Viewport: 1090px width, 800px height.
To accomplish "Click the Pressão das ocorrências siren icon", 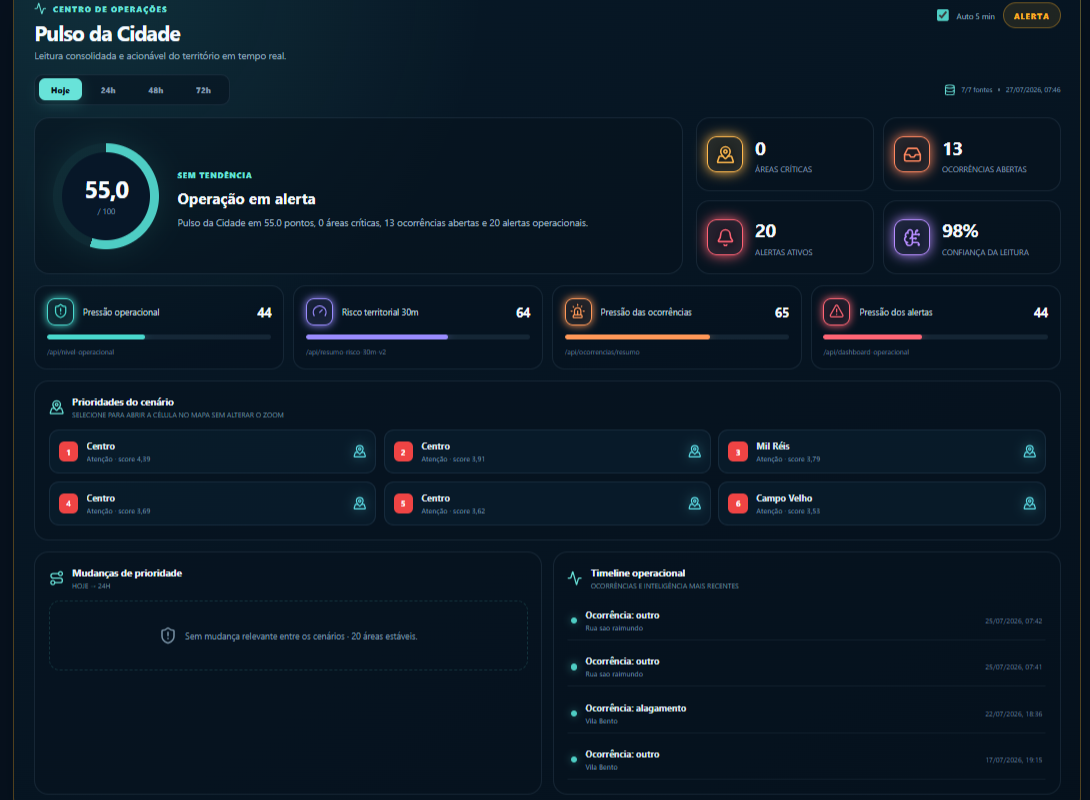I will point(578,312).
